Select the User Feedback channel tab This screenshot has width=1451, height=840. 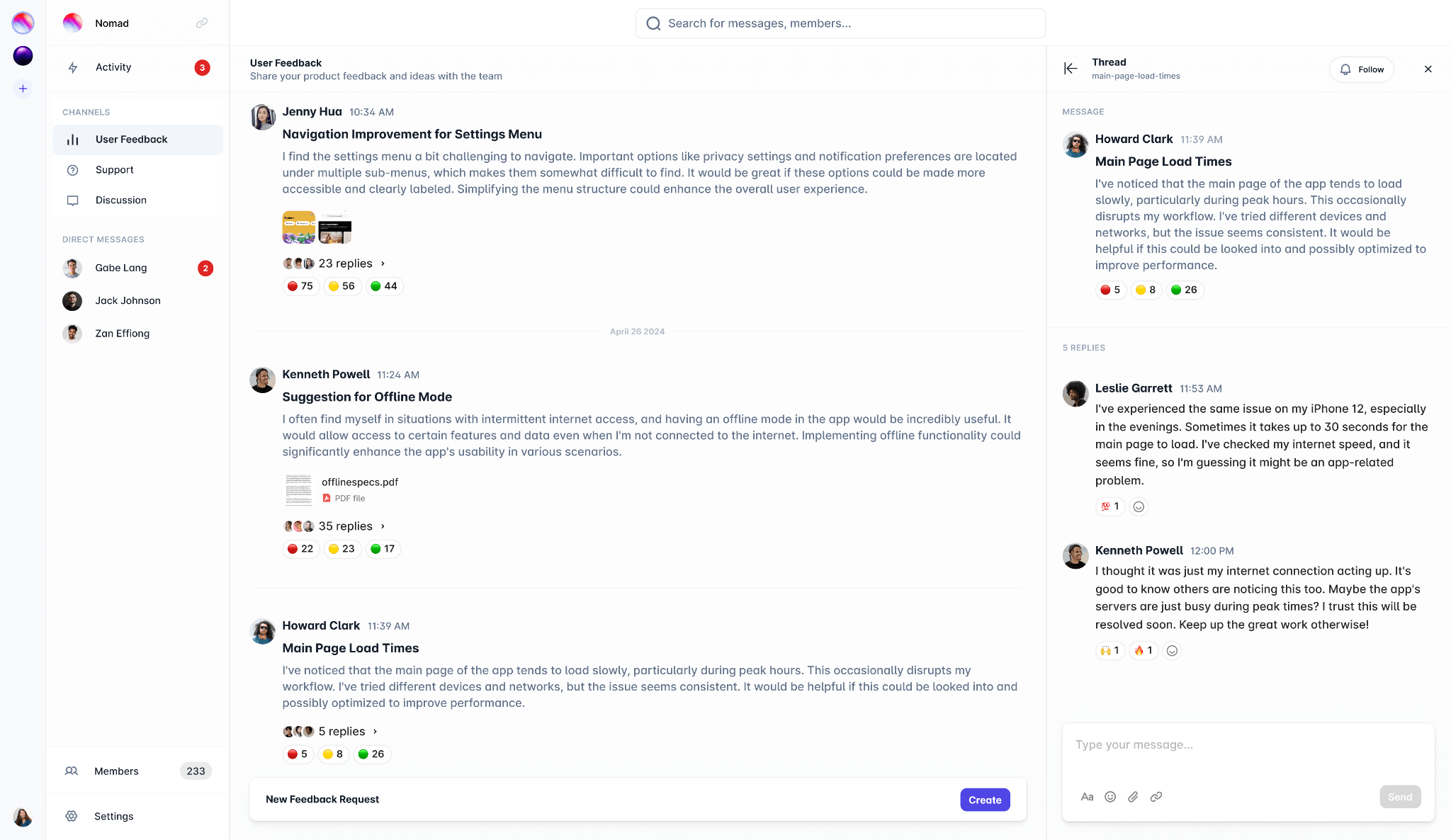[x=131, y=139]
